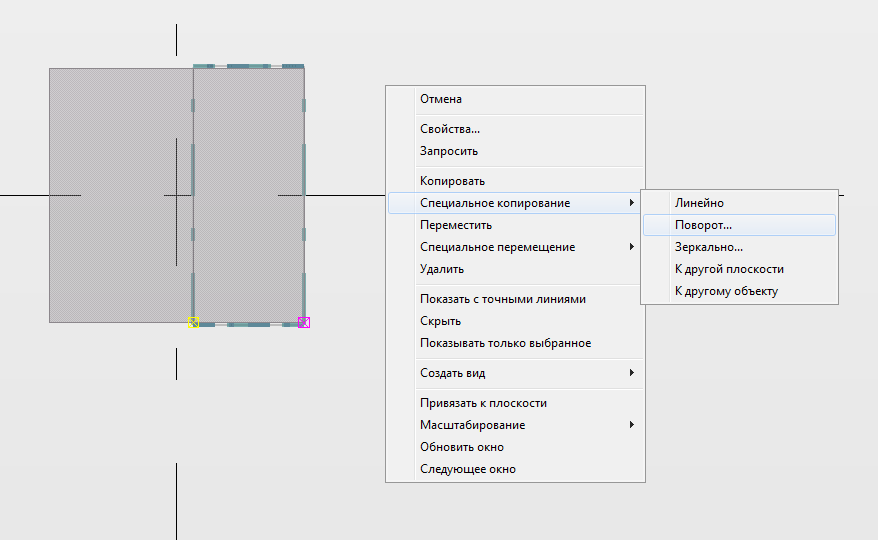This screenshot has height=540, width=878.
Task: Choose Линейно in the copy submenu
Action: click(699, 203)
